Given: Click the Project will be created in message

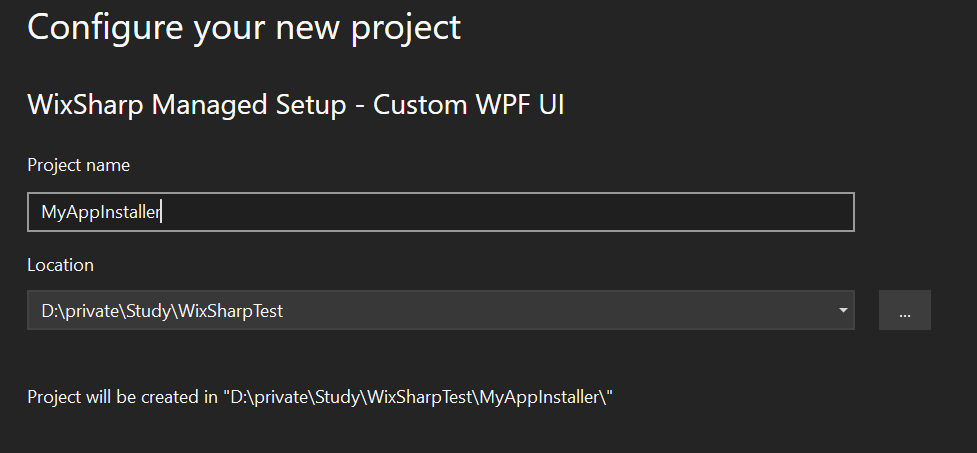Looking at the screenshot, I should pos(320,397).
